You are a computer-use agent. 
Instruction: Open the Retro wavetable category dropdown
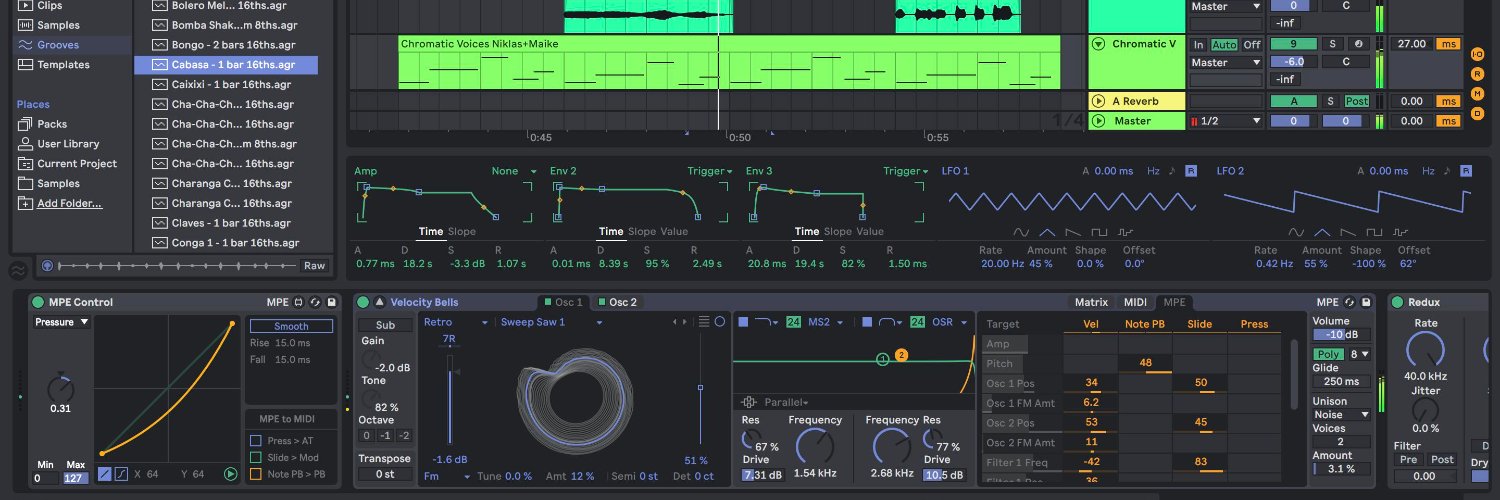[455, 322]
